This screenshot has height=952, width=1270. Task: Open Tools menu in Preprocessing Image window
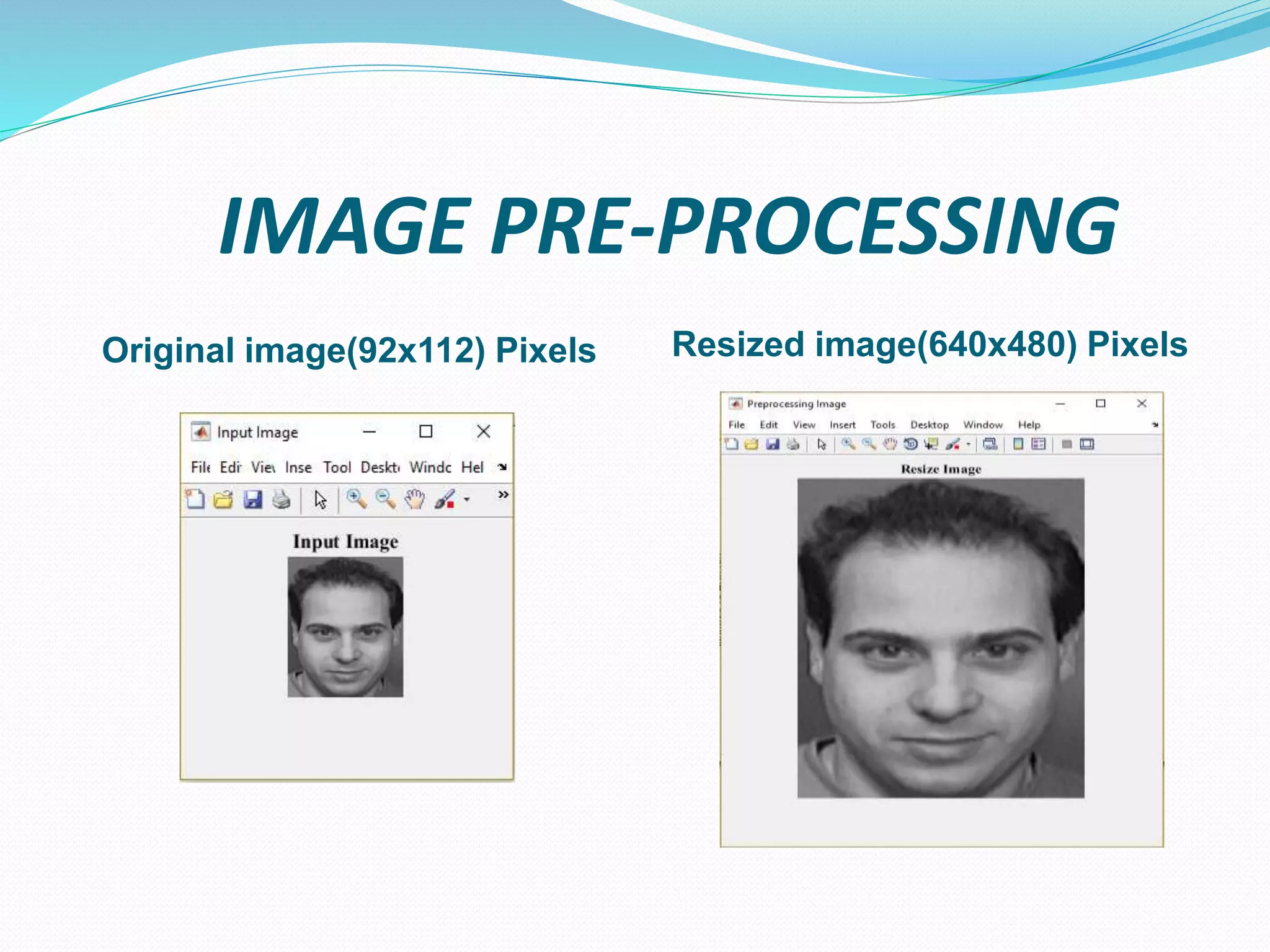(x=882, y=425)
